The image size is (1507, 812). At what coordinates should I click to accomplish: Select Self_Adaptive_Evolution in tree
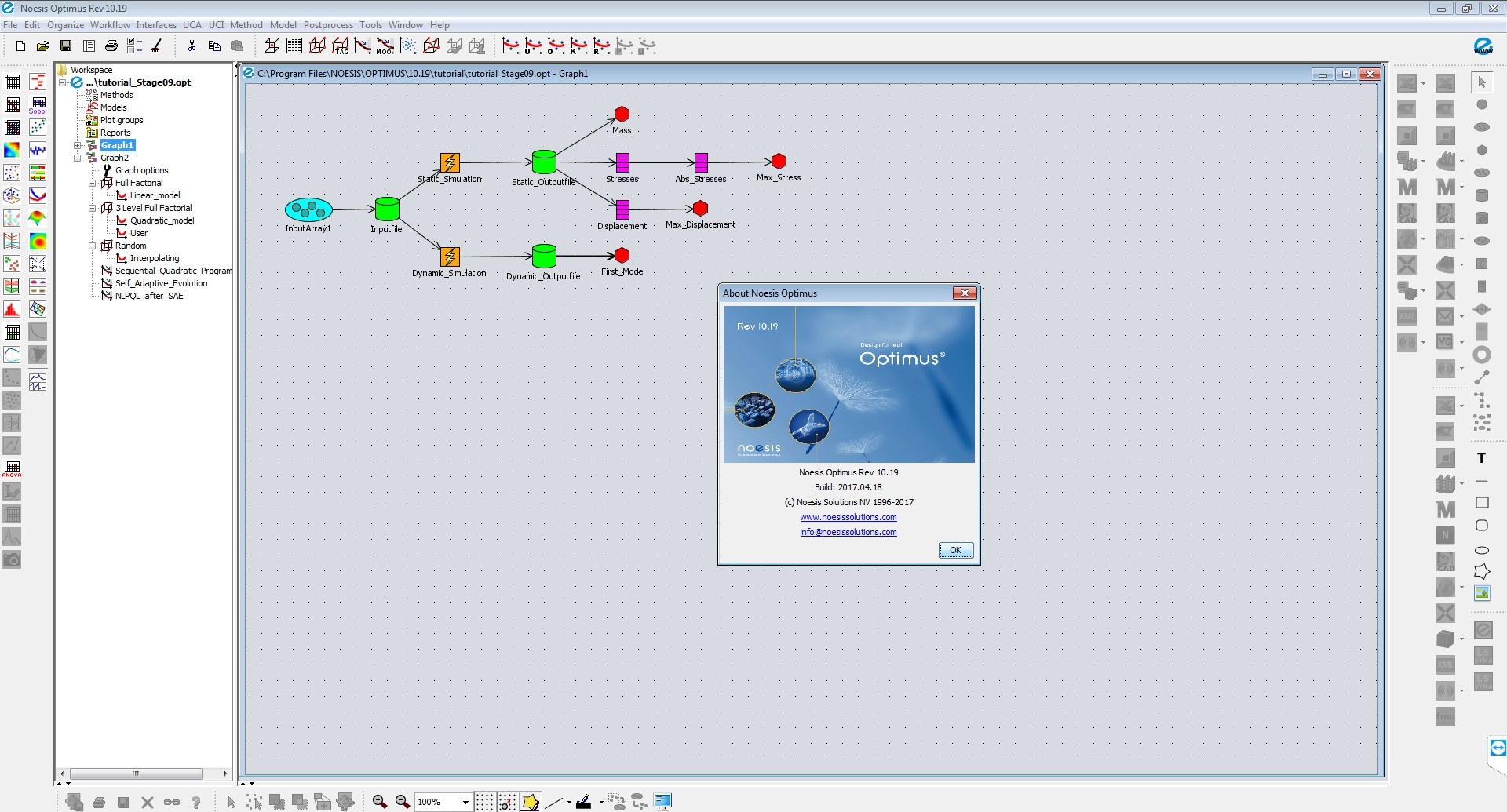[x=162, y=283]
